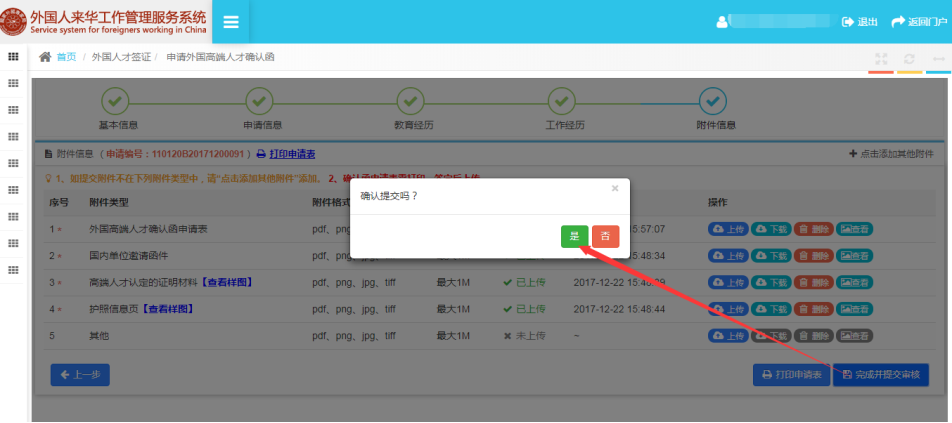952x423 pixels.
Task: Open the 附件信息 step circle
Action: pyautogui.click(x=713, y=101)
